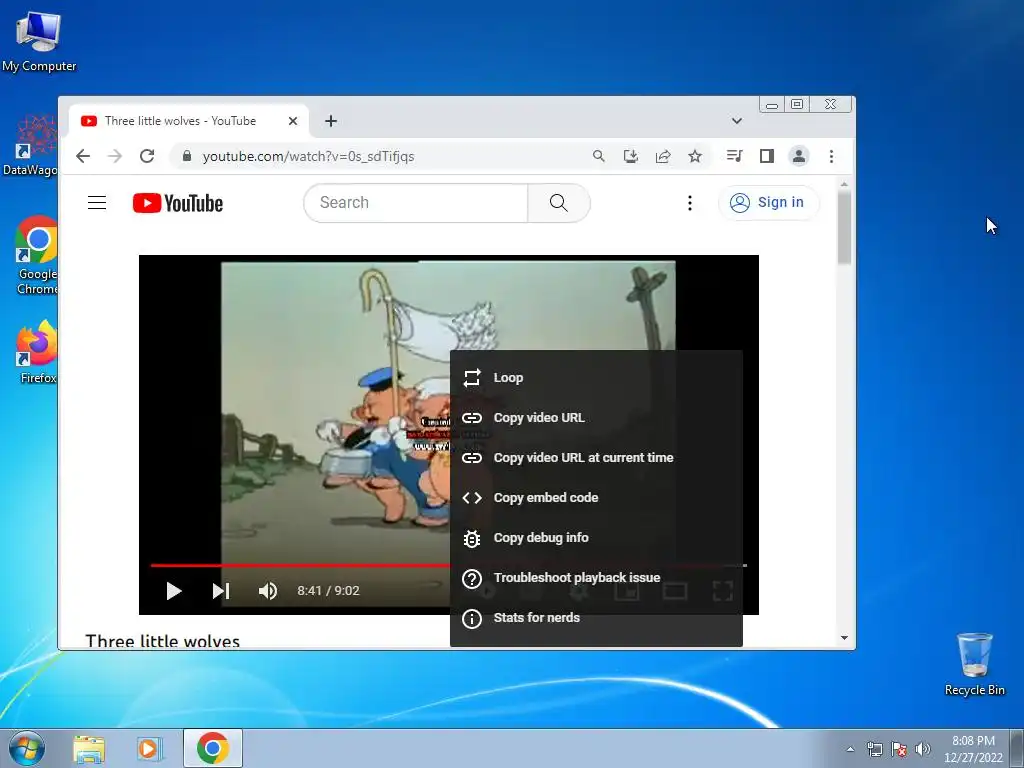Click the scrollbar down arrow

tap(844, 638)
